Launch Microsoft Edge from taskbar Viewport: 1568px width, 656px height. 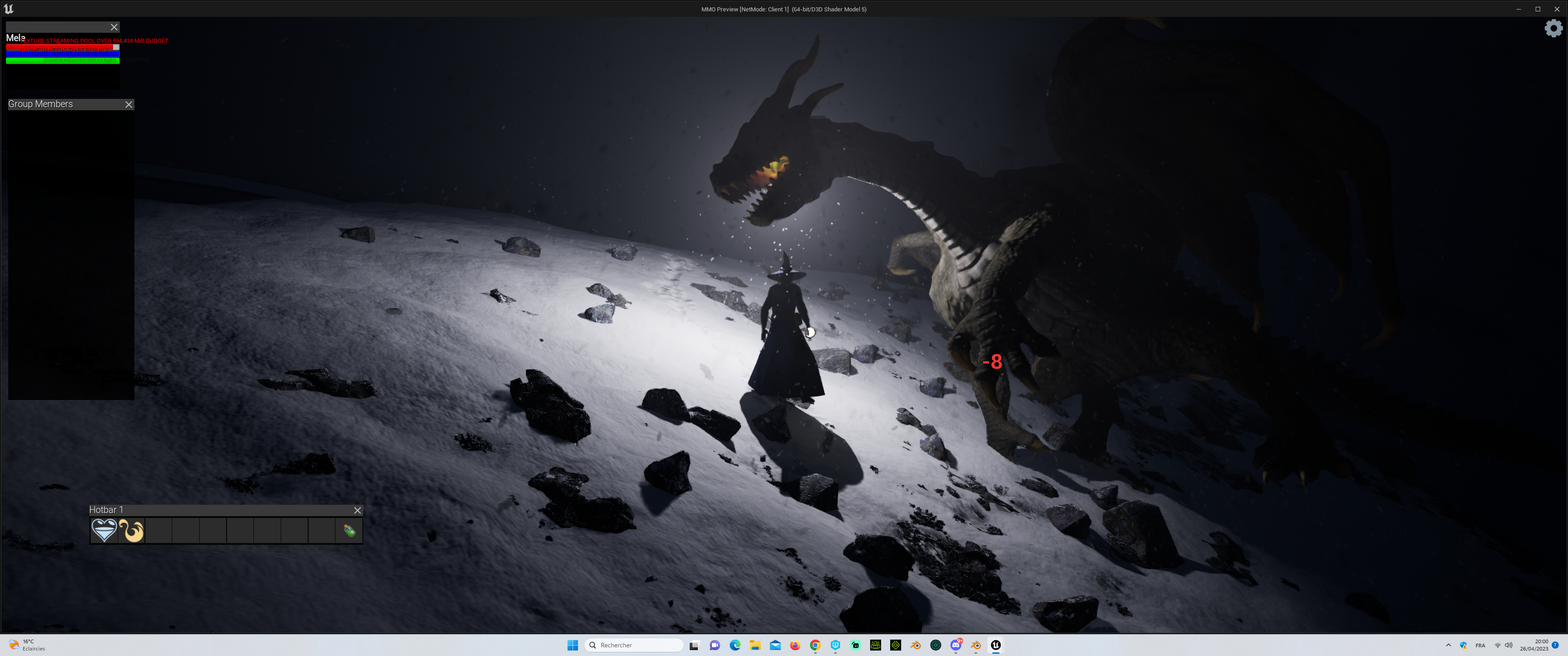735,645
